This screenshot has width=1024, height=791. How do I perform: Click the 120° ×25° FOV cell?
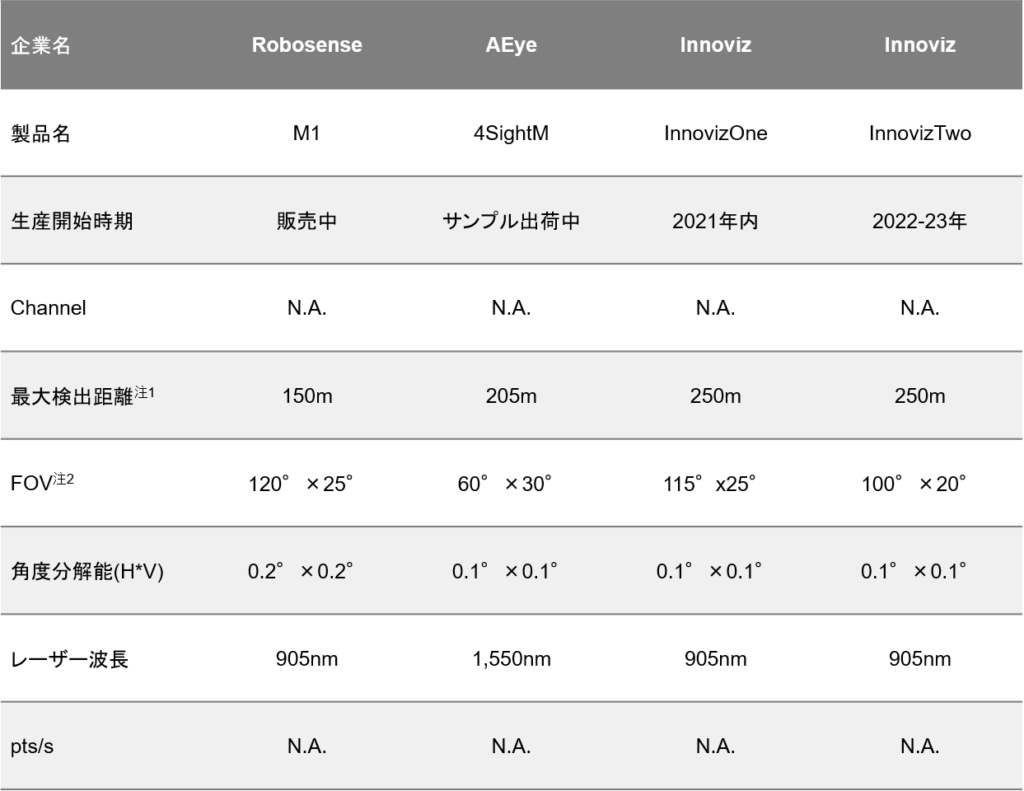[301, 484]
